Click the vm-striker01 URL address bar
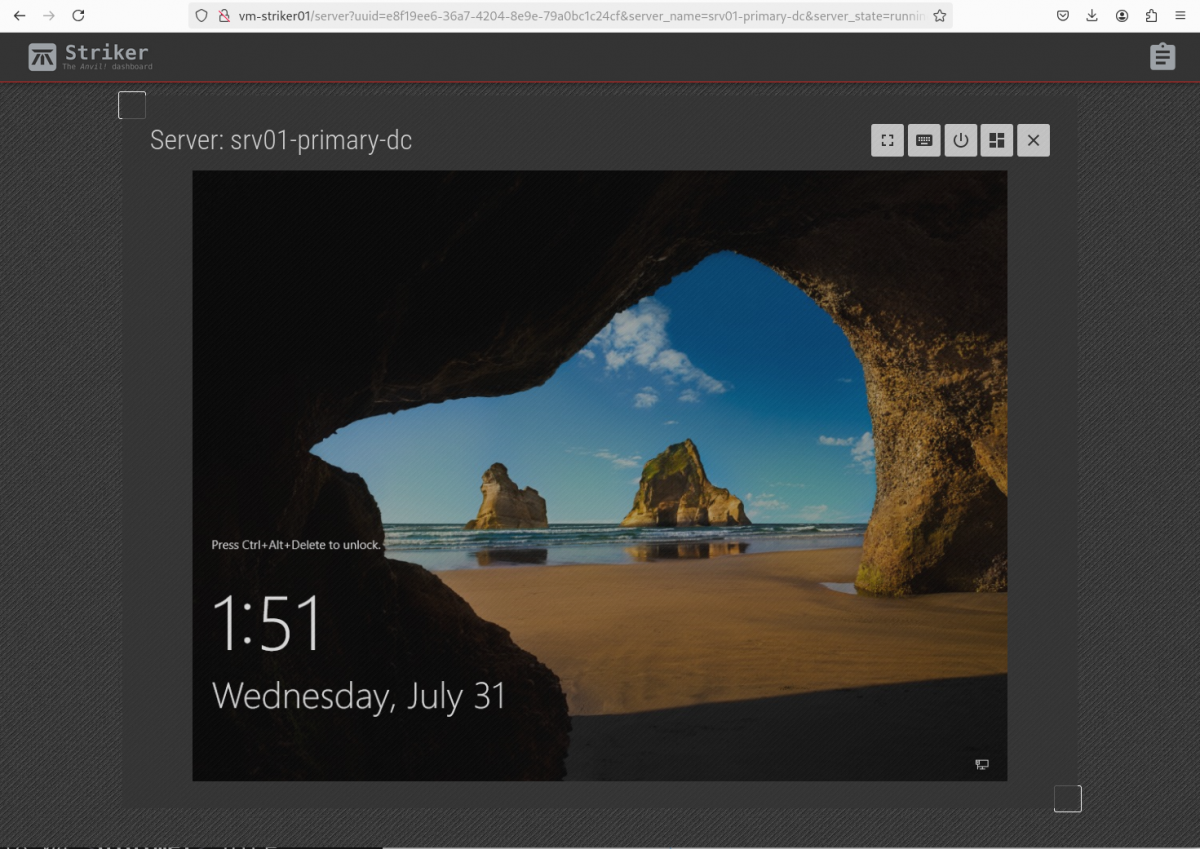Viewport: 1200px width, 849px height. (x=580, y=16)
